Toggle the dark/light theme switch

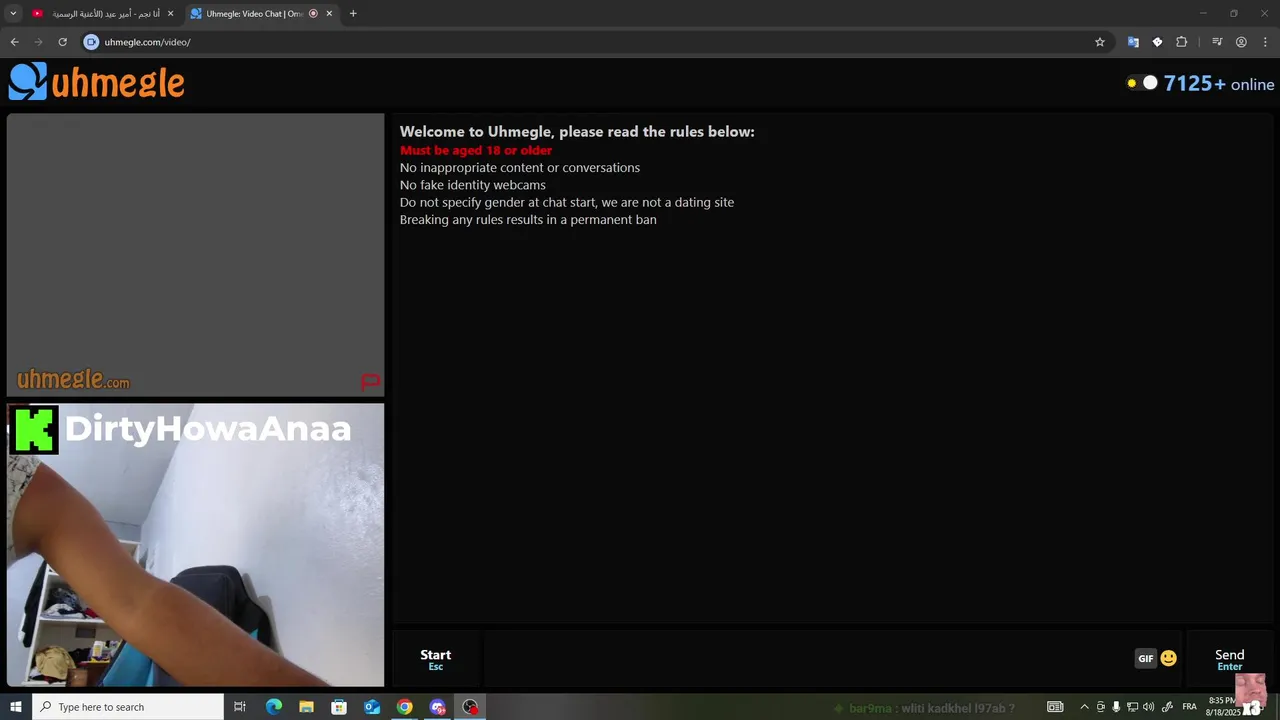(1142, 83)
